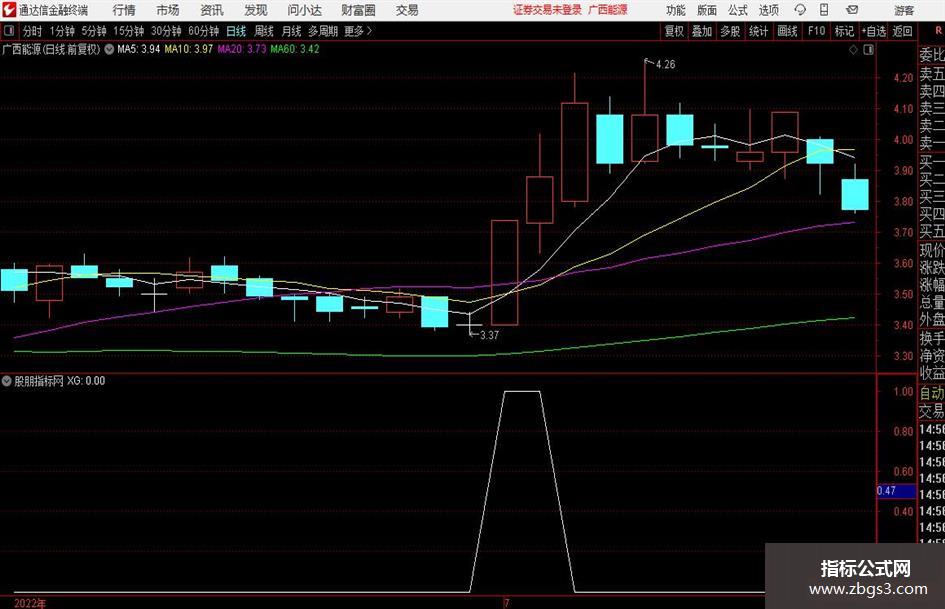Click the diamond icon above the price axis

coord(853,50)
